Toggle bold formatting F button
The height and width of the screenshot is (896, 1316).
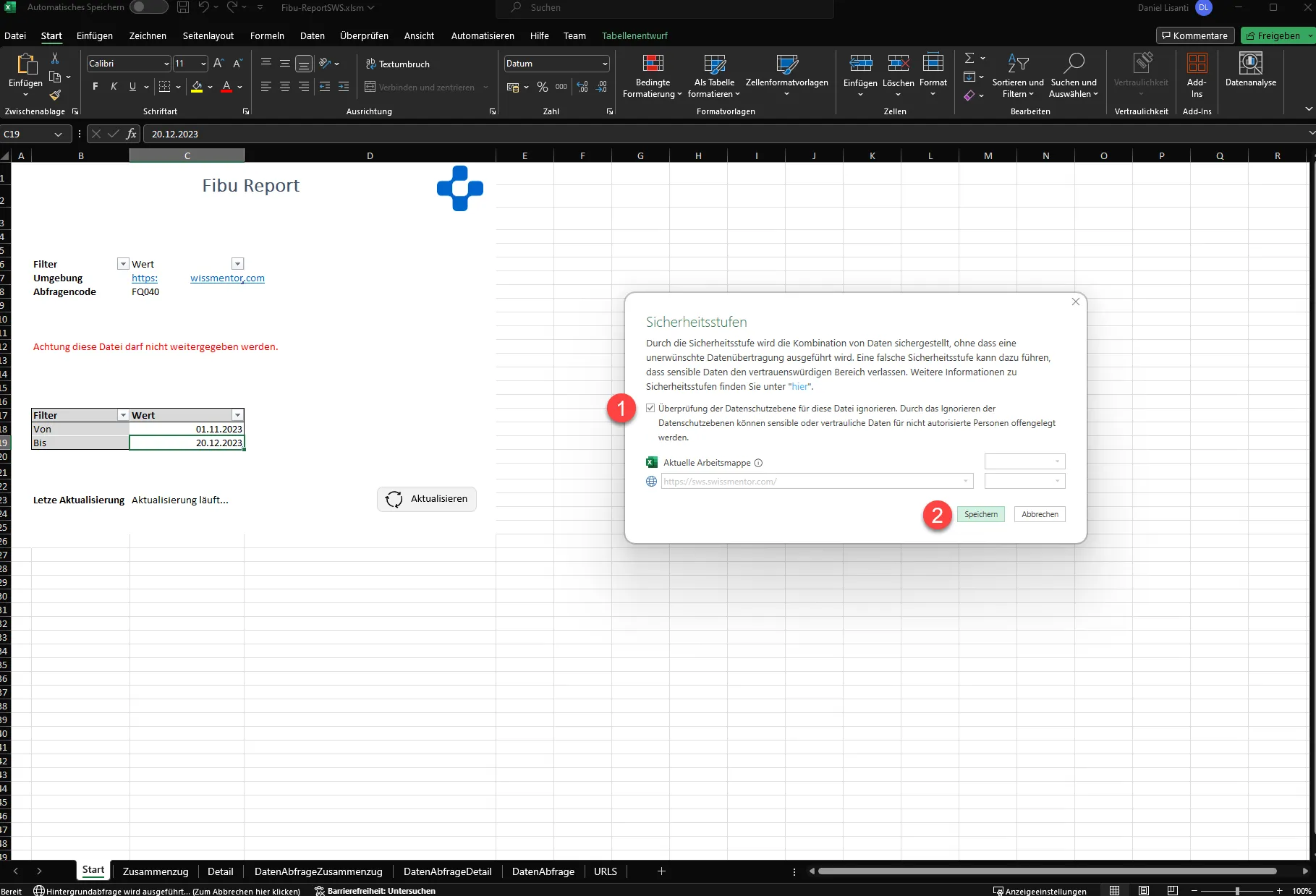(95, 87)
